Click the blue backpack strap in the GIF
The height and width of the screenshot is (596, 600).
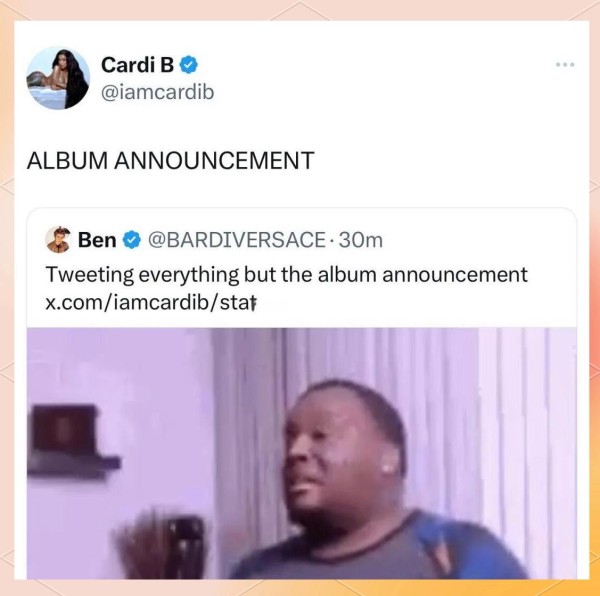[x=442, y=543]
